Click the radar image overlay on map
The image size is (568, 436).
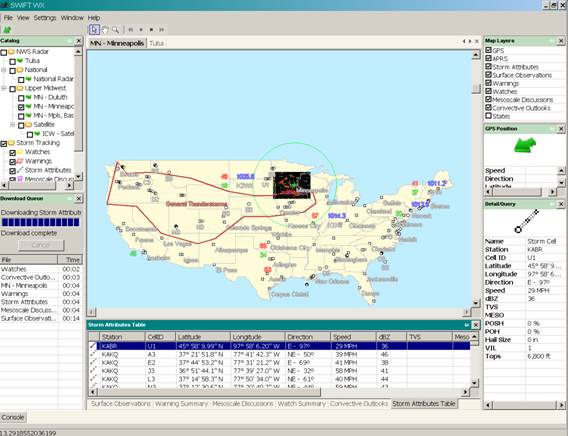tap(292, 185)
